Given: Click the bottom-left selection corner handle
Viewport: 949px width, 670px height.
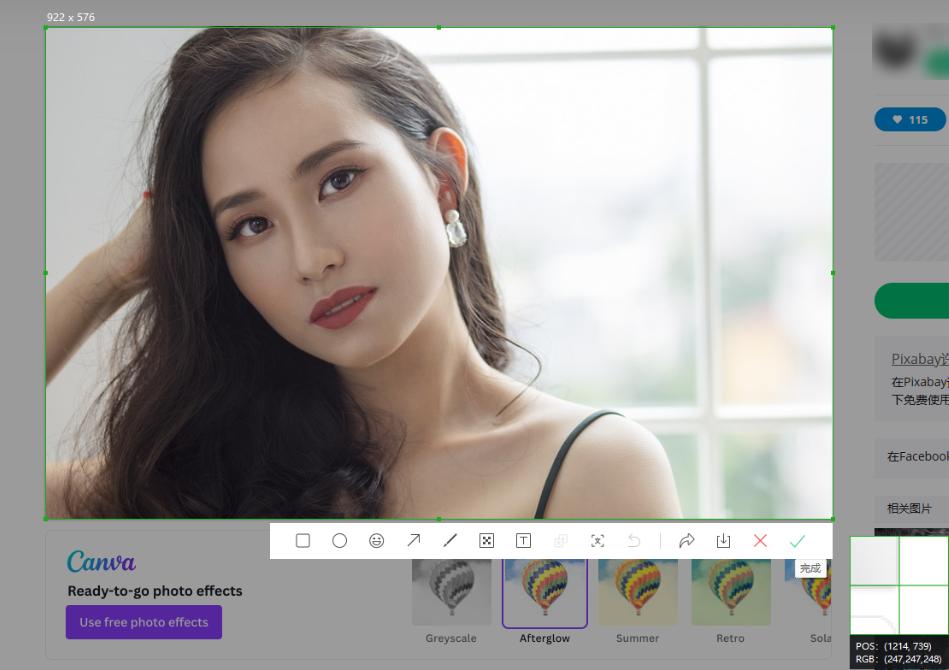Looking at the screenshot, I should (46, 519).
